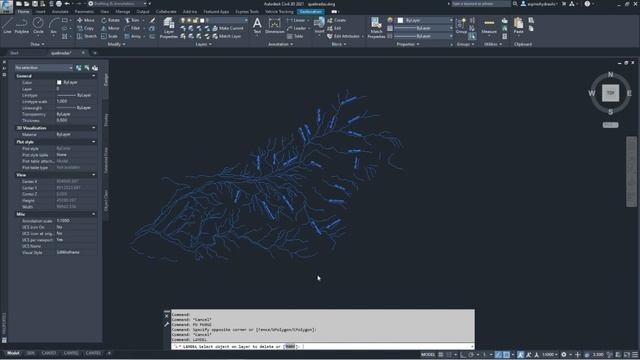Click the Rotate tool
This screenshot has height=360, width=640.
(x=110, y=20)
